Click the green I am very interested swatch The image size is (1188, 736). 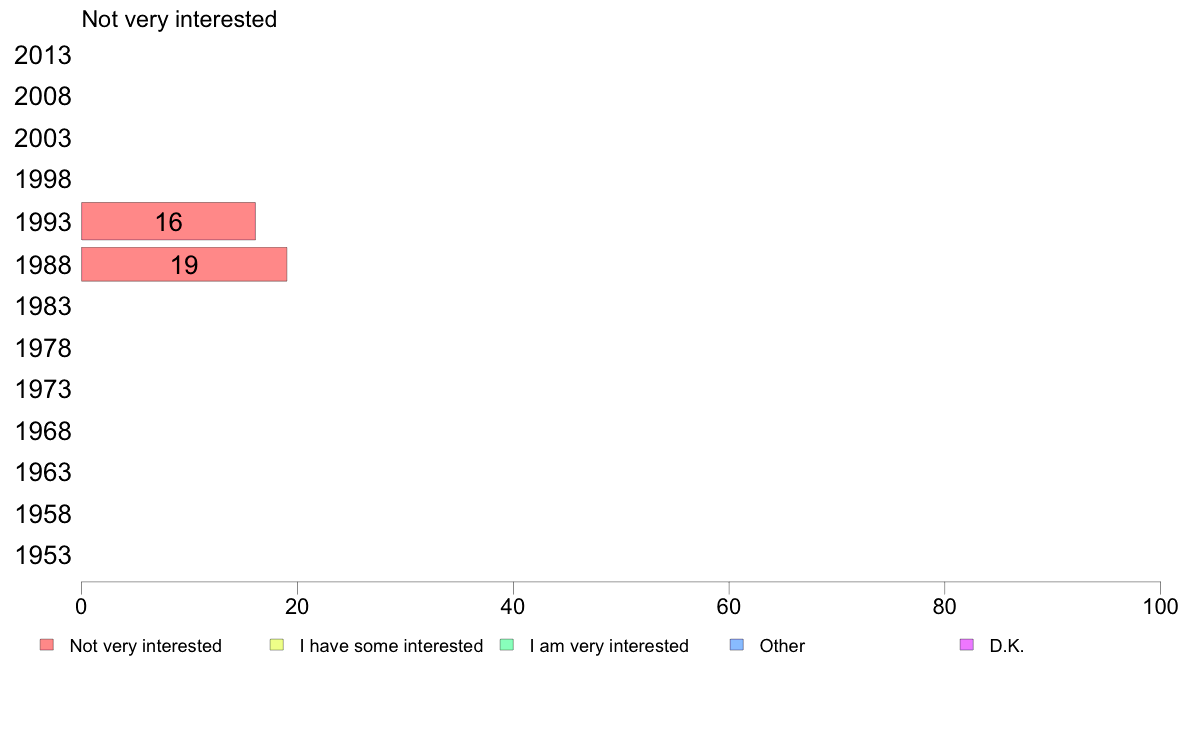[506, 645]
